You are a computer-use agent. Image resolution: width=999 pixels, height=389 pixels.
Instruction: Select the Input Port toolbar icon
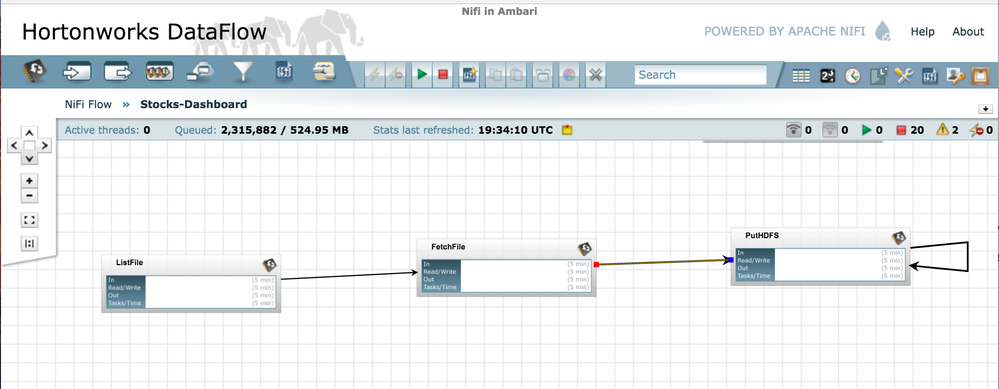pos(76,73)
